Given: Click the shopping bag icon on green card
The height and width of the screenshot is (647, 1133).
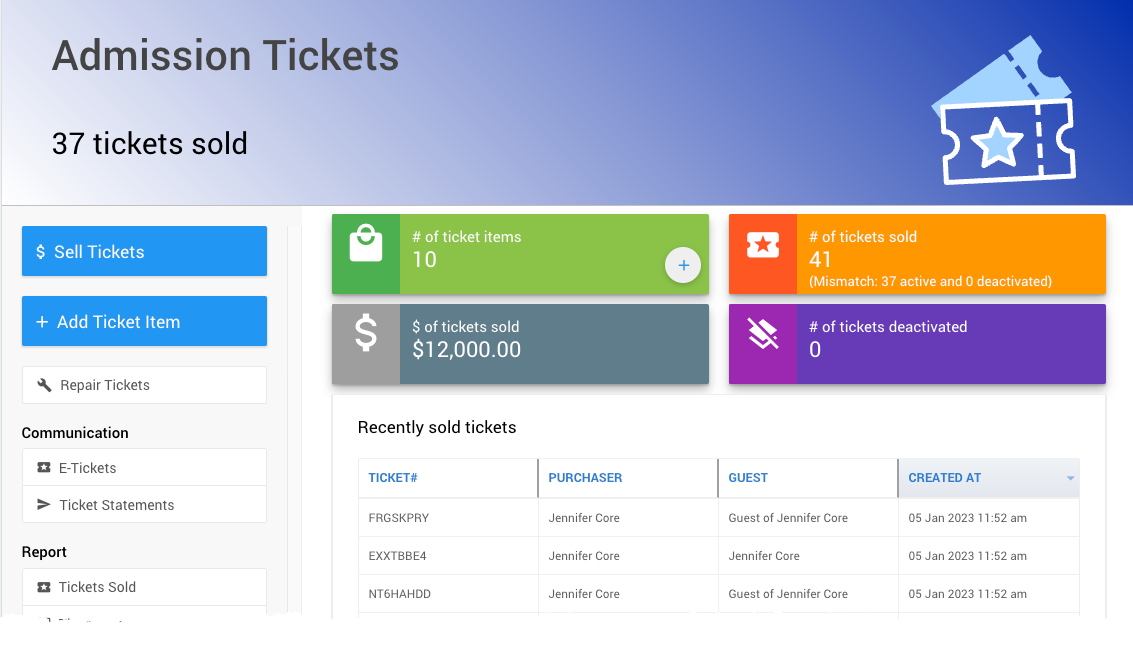Looking at the screenshot, I should click(366, 243).
